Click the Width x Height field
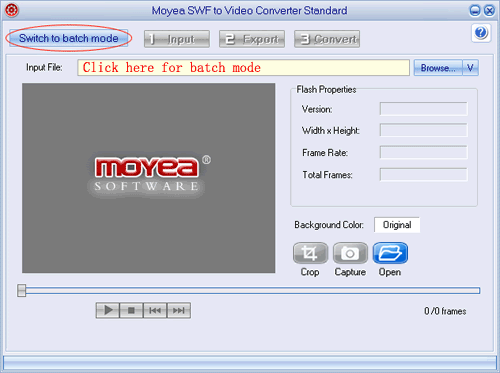This screenshot has height=373, width=500. point(423,130)
